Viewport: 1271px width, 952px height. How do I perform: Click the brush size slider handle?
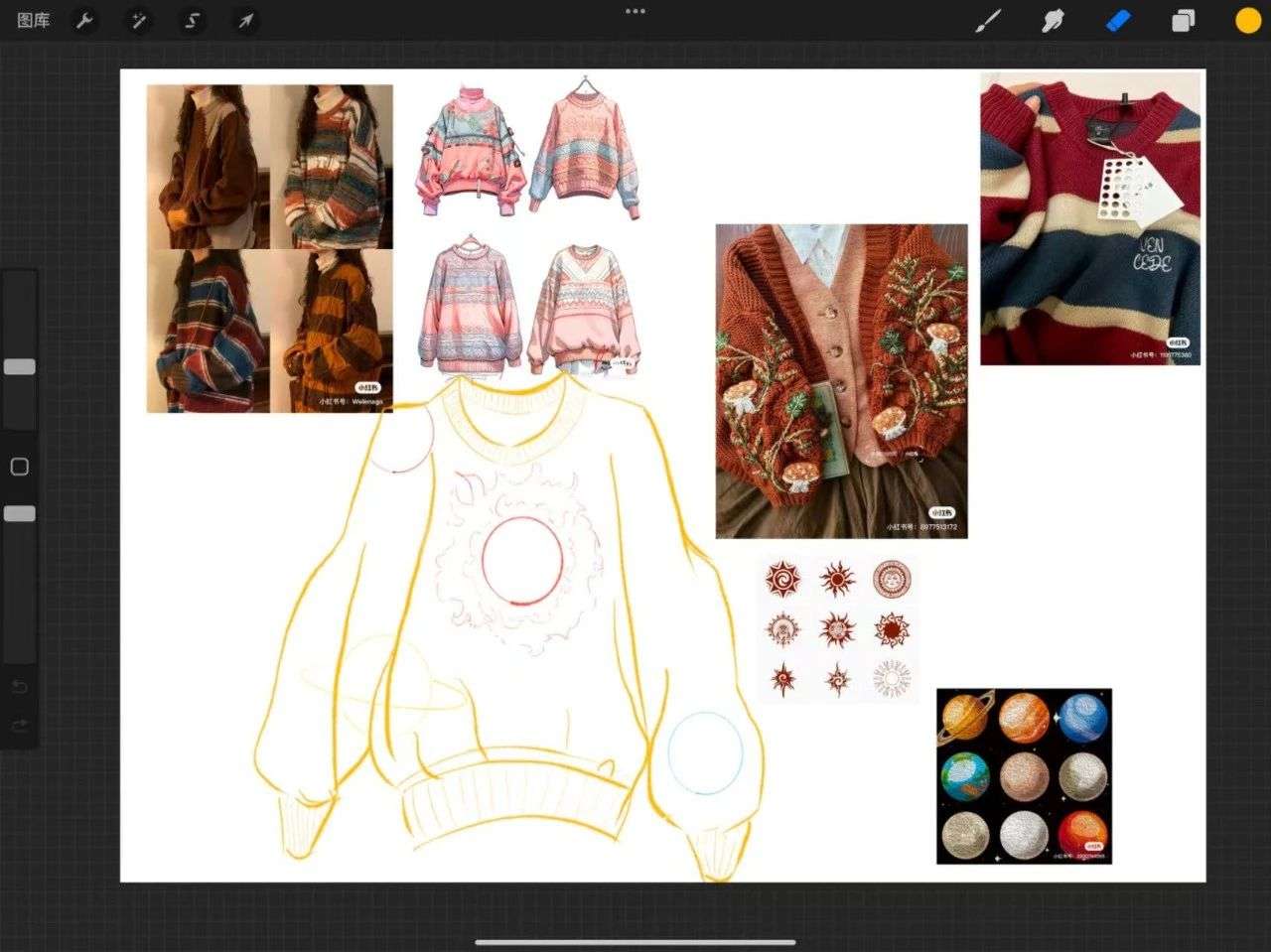click(20, 367)
